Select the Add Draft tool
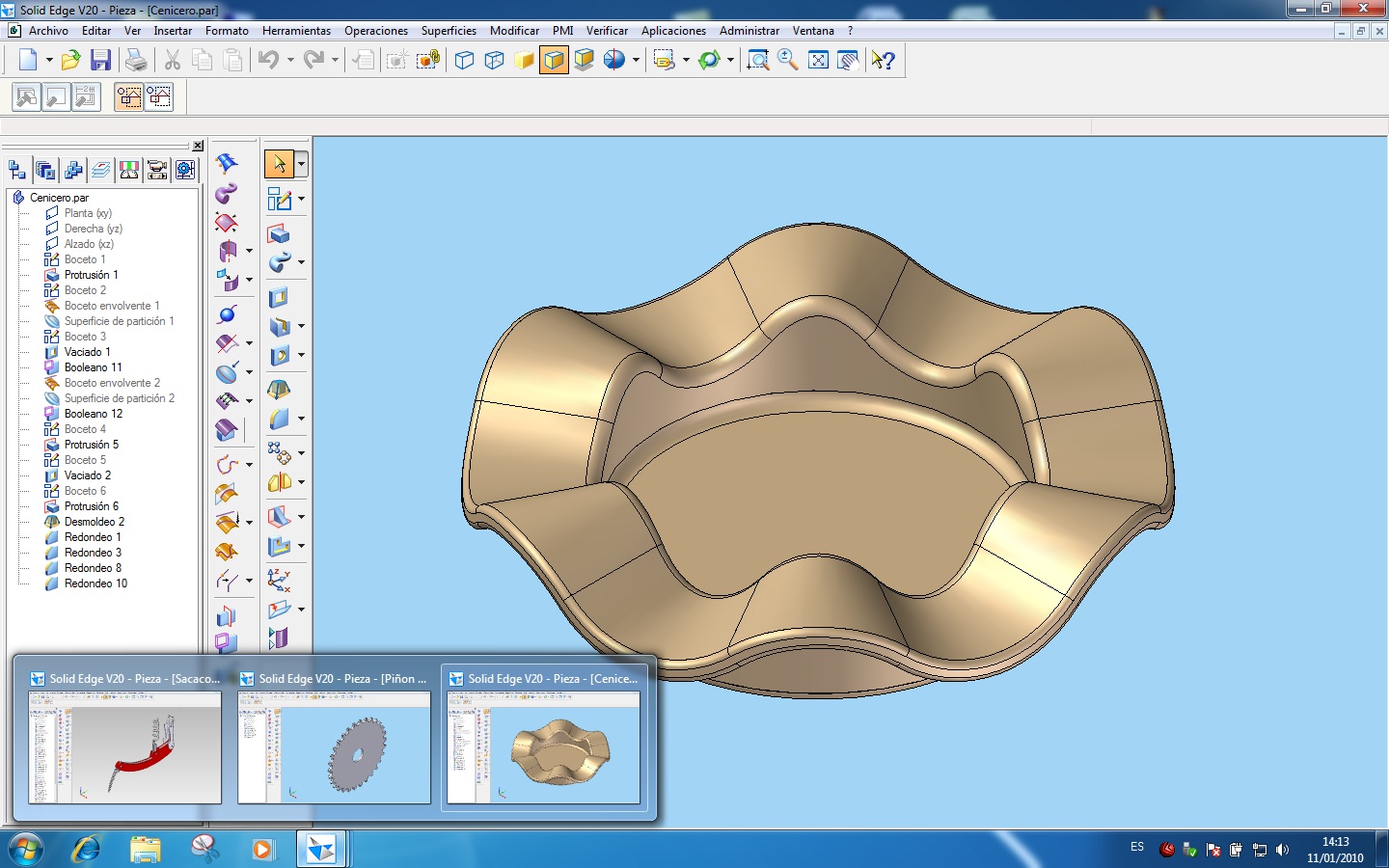This screenshot has height=868, width=1389. (279, 390)
